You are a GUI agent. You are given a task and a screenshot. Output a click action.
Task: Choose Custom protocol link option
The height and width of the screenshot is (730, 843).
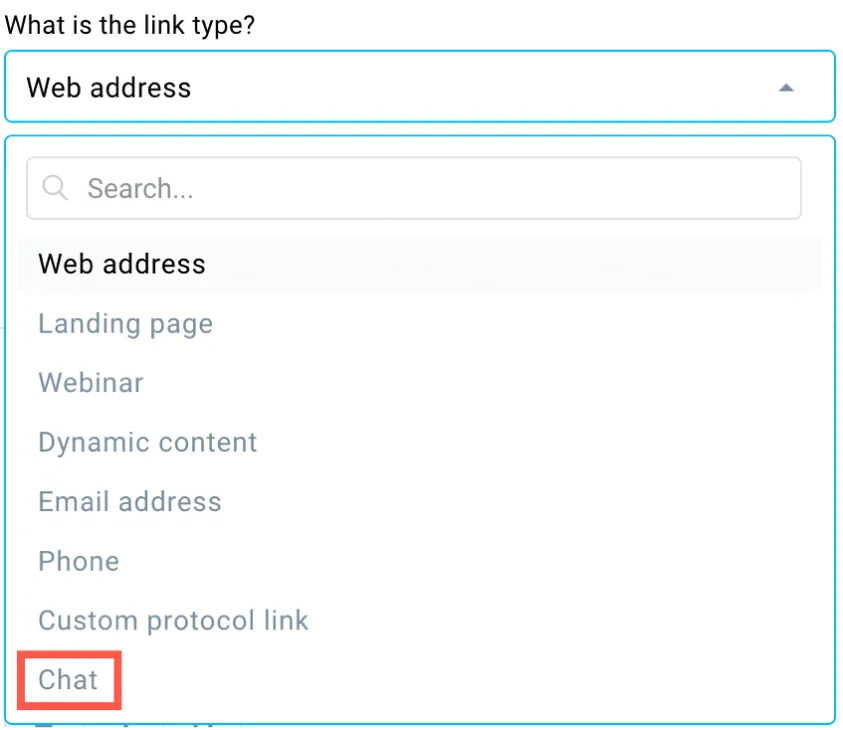173,620
